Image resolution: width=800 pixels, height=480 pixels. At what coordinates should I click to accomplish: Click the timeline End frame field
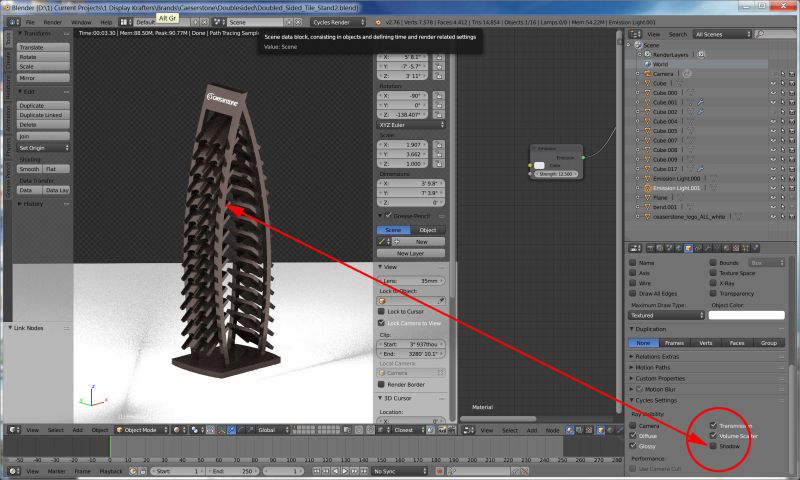pyautogui.click(x=233, y=471)
